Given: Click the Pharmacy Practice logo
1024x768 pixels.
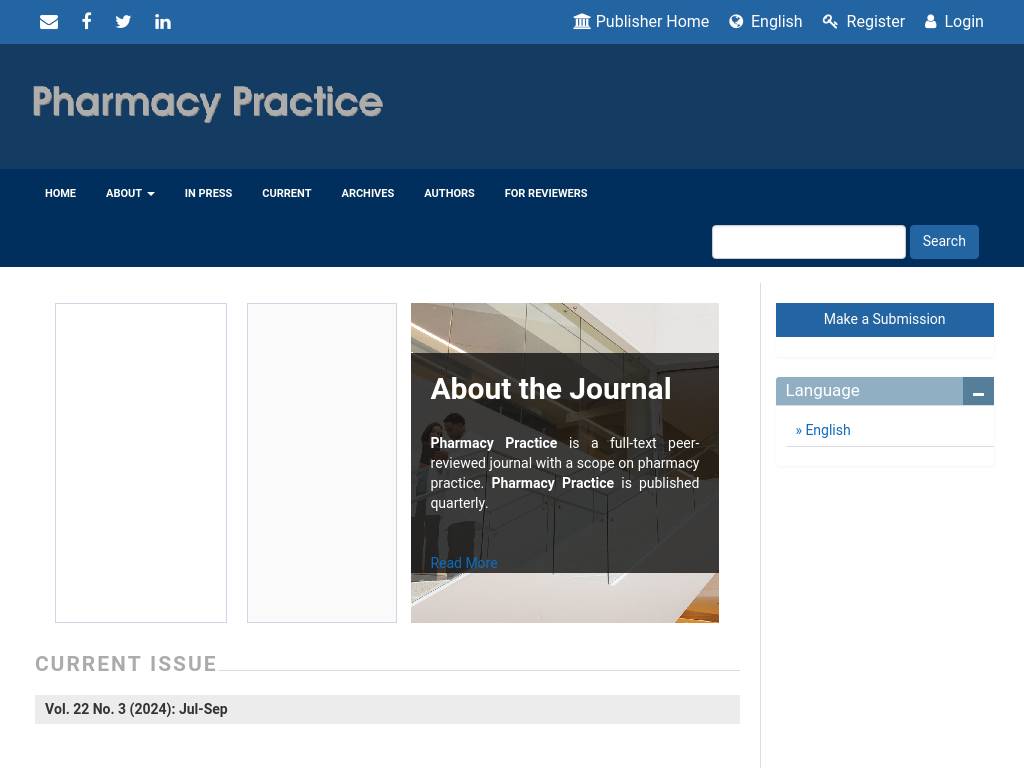Looking at the screenshot, I should pyautogui.click(x=208, y=103).
